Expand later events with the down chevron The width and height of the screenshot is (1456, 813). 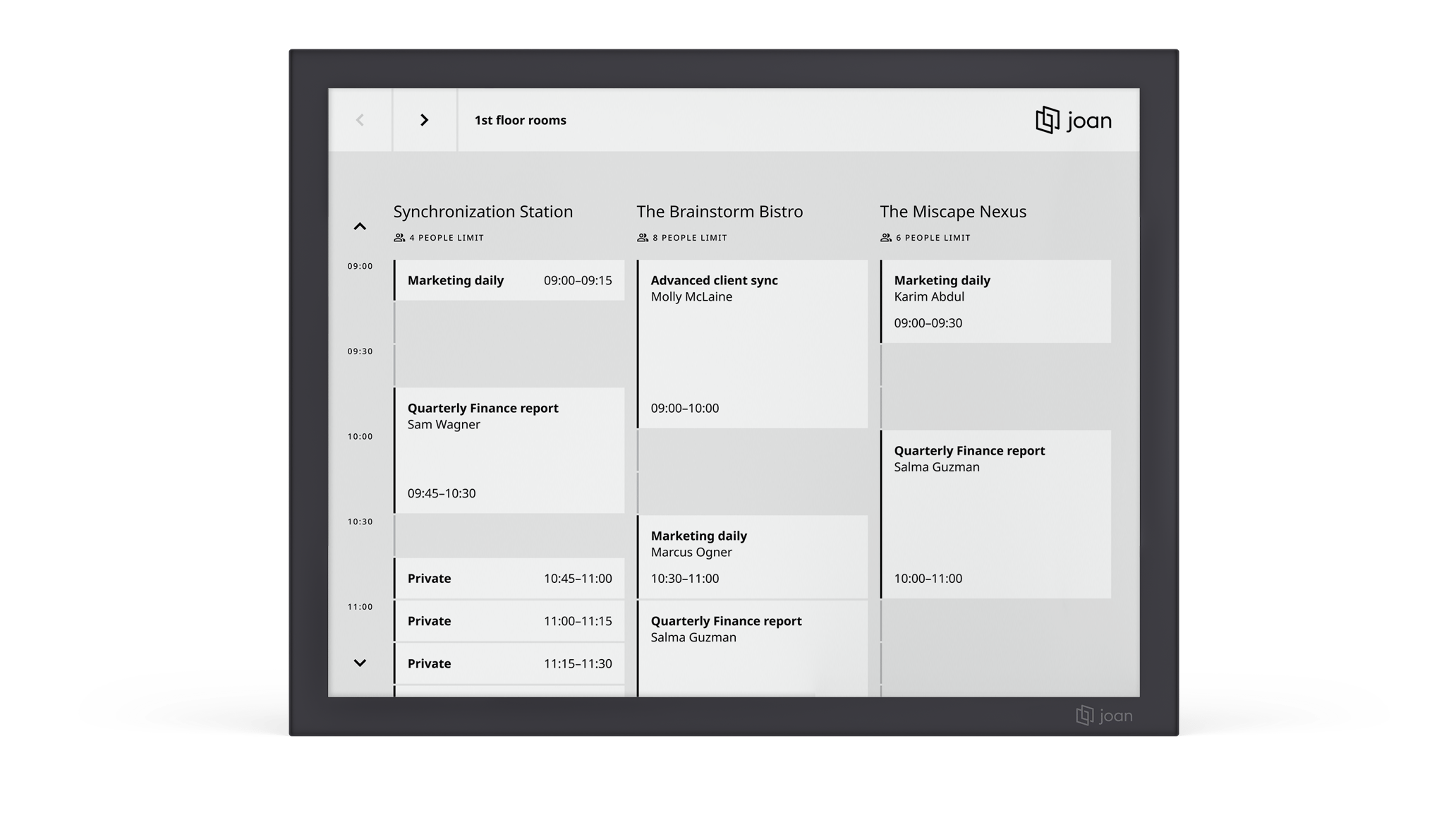(360, 663)
